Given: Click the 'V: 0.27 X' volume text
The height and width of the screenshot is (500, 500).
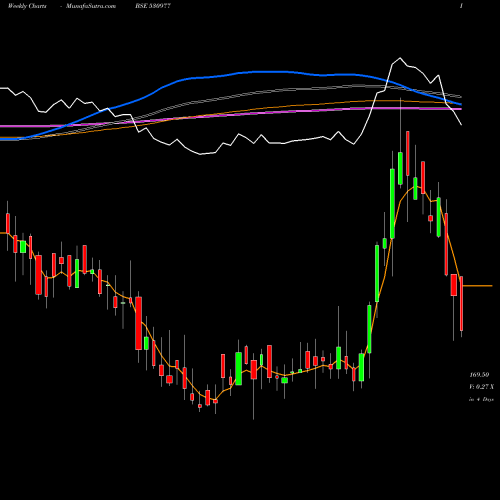Looking at the screenshot, I should (x=481, y=387).
